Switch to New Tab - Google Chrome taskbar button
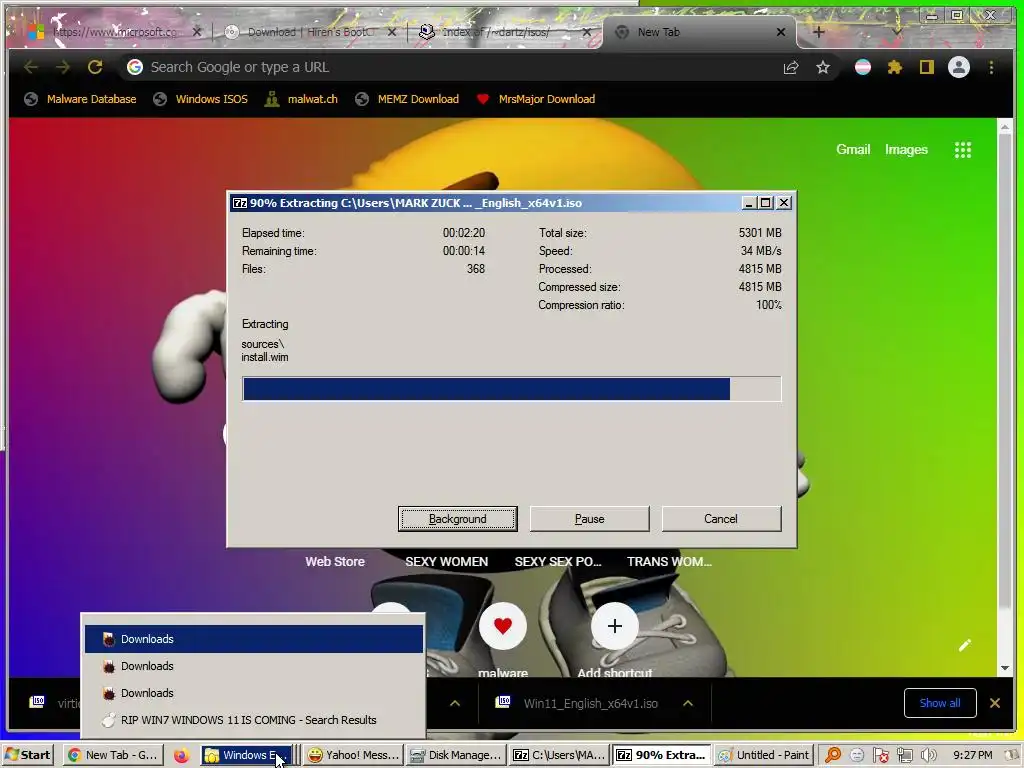The width and height of the screenshot is (1024, 768). point(112,756)
